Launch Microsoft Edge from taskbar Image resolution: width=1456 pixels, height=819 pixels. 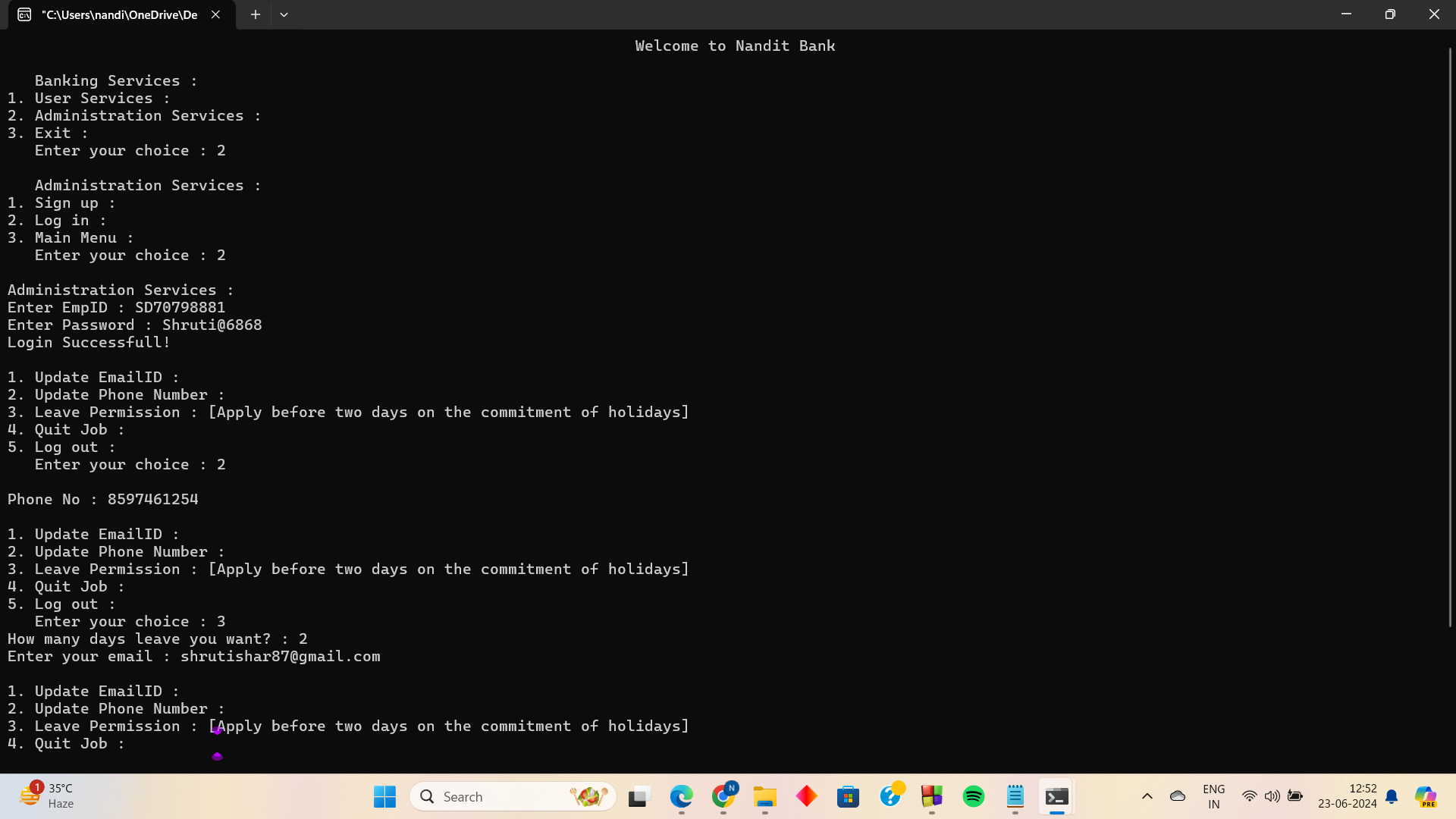click(681, 796)
